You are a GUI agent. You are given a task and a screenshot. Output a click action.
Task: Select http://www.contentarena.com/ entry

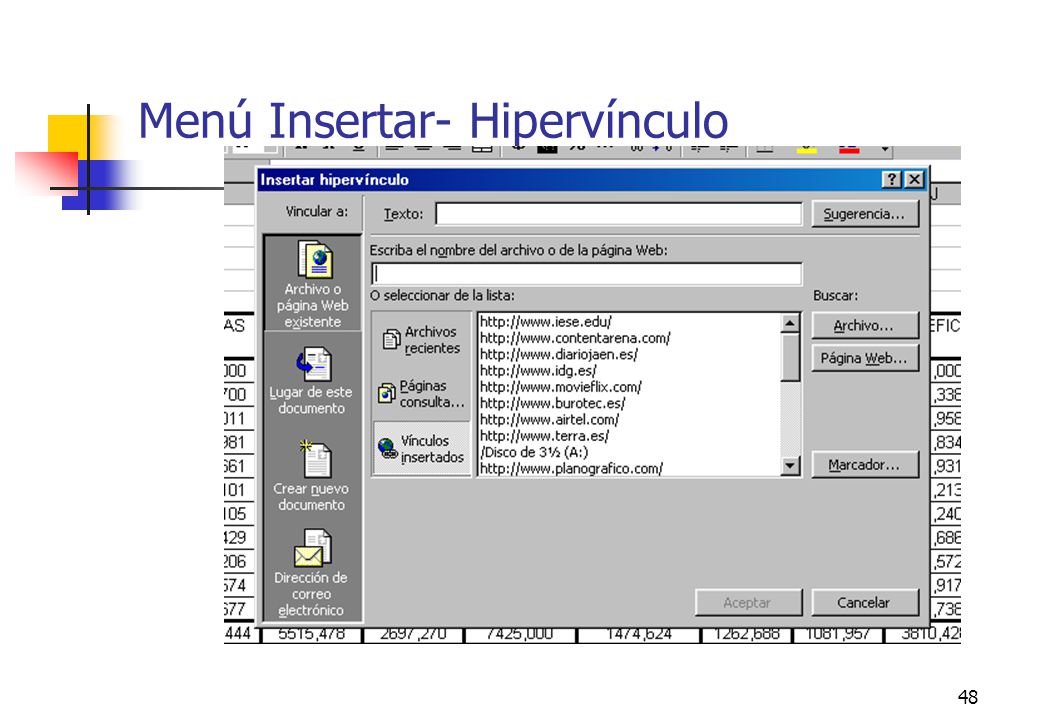(x=575, y=338)
